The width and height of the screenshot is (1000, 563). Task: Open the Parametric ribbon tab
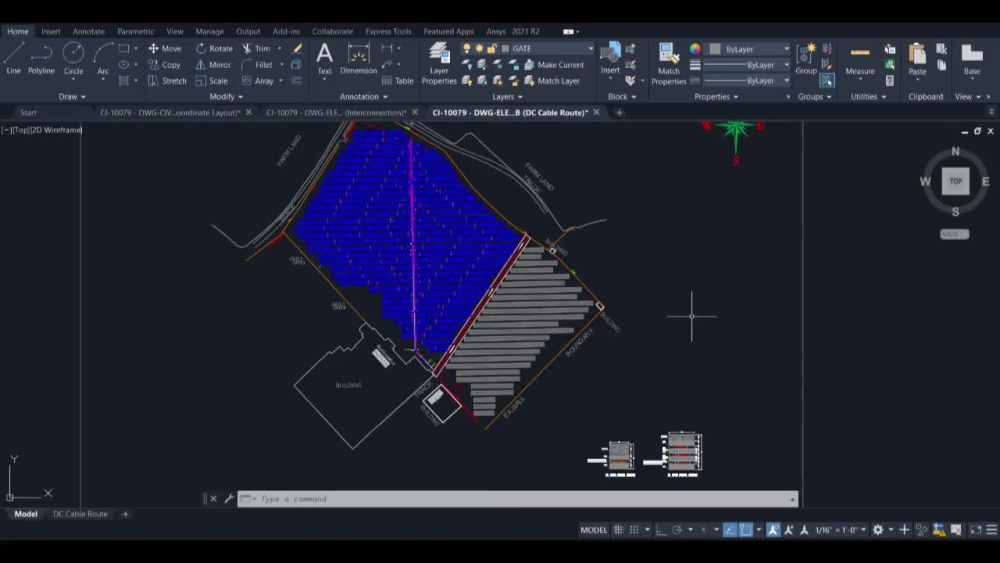click(135, 31)
